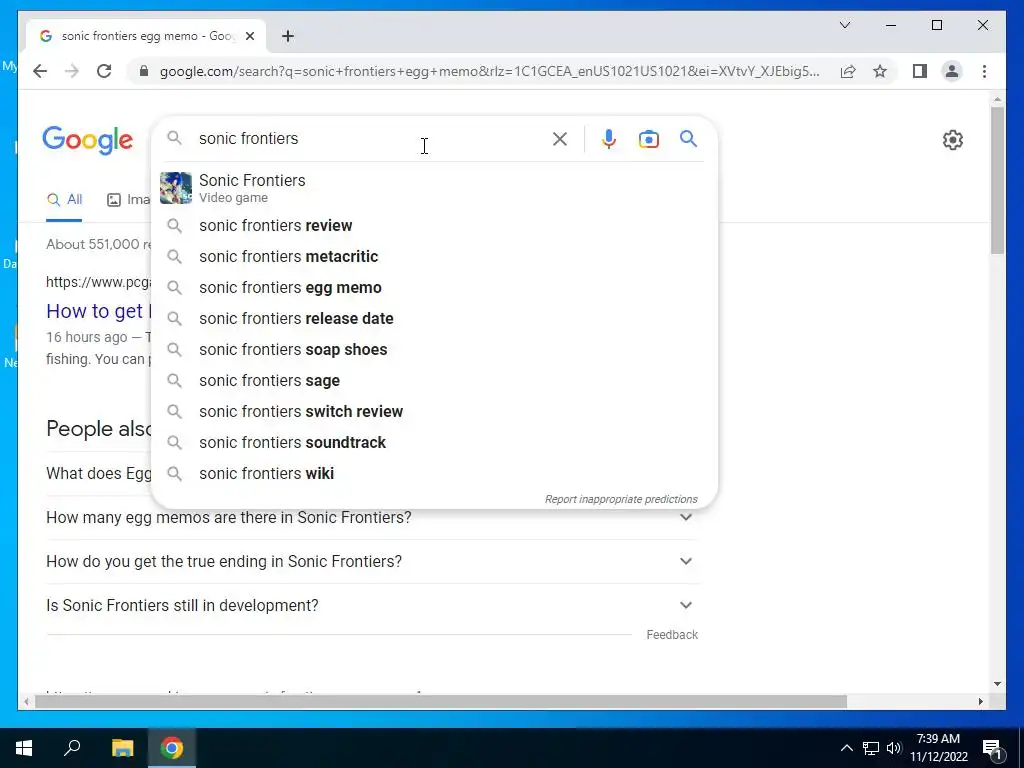The image size is (1024, 768).
Task: Open volume control tray icon
Action: (x=894, y=748)
